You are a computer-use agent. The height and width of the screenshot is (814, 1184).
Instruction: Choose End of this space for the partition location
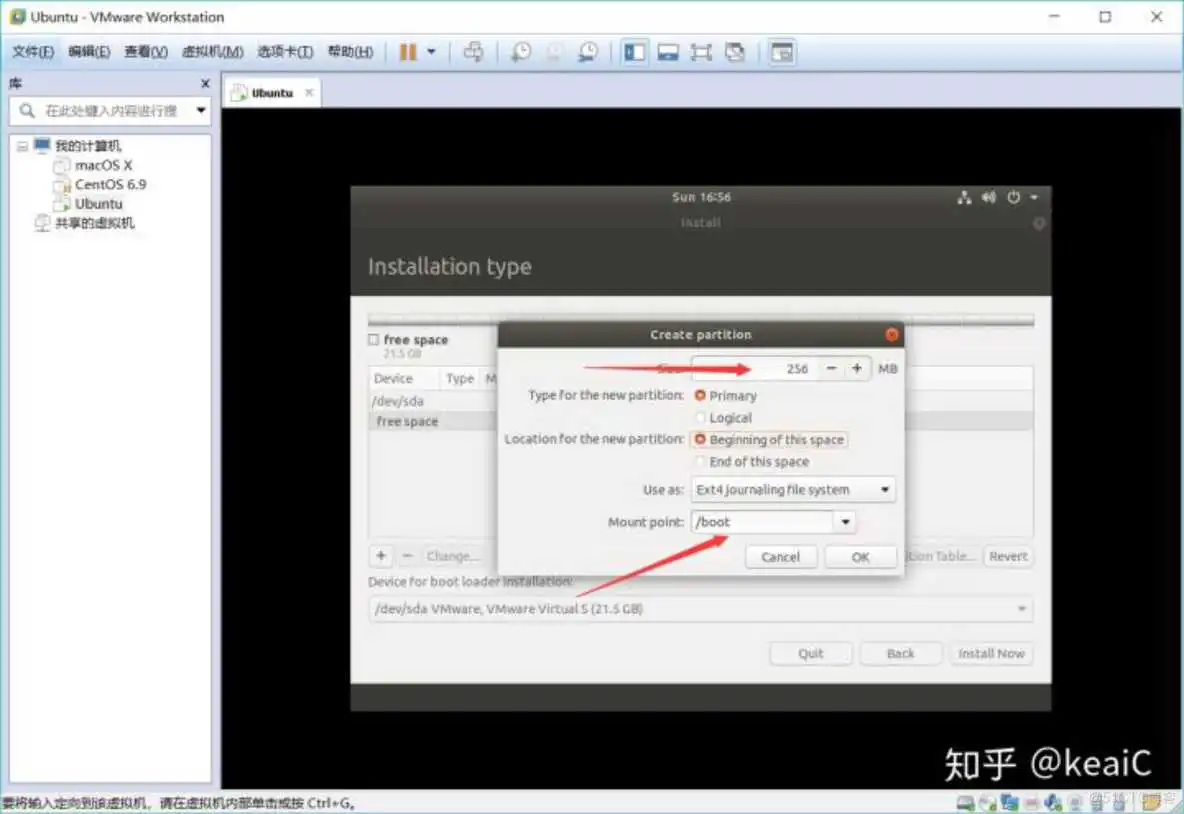(x=701, y=461)
